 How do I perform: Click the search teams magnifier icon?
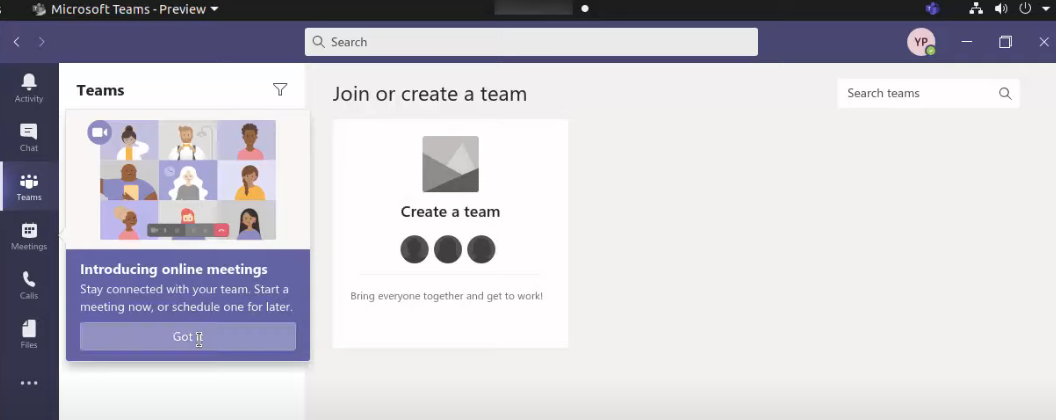[x=1004, y=93]
